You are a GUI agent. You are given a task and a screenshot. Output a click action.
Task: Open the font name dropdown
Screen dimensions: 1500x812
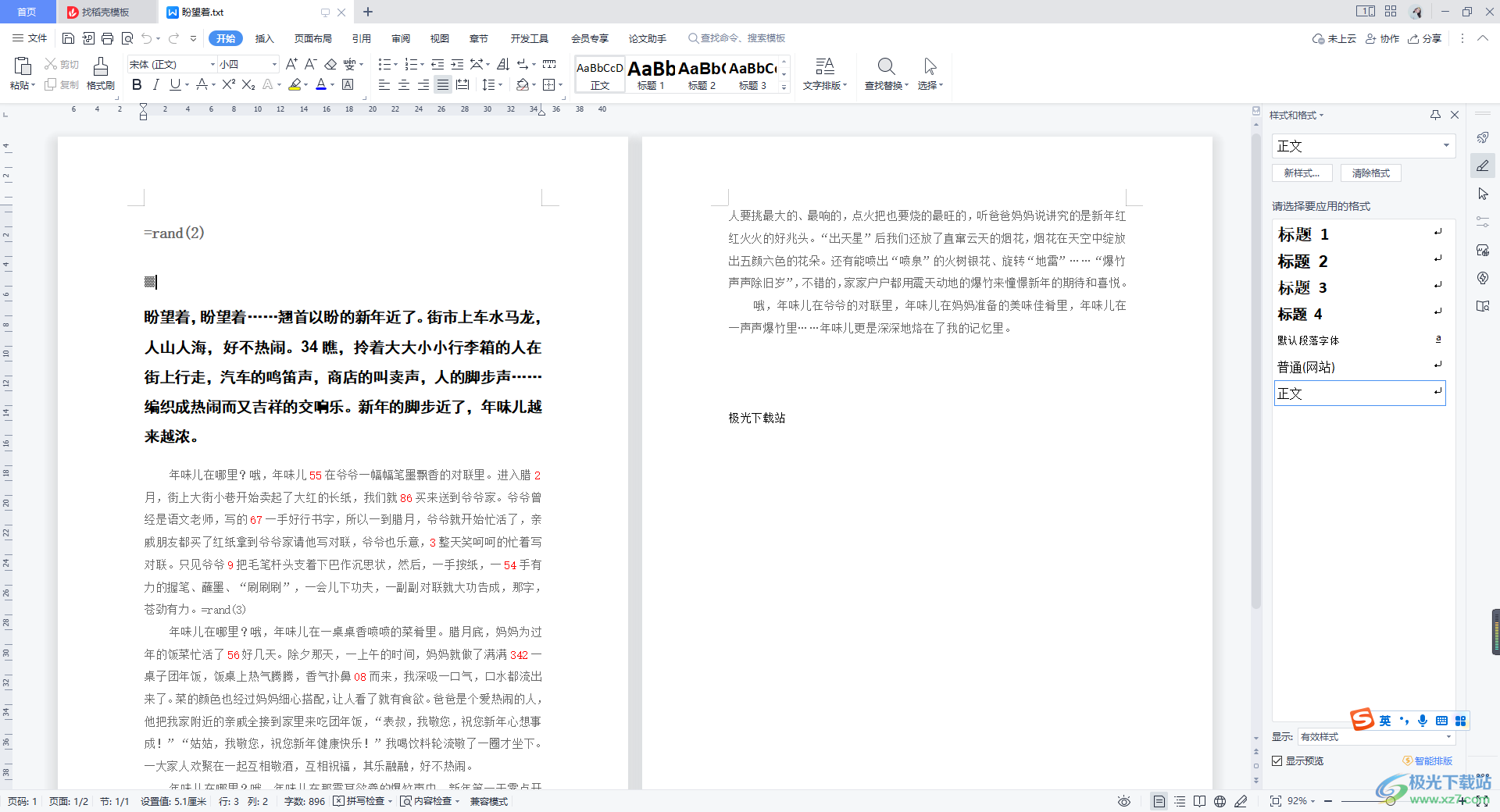[x=212, y=64]
